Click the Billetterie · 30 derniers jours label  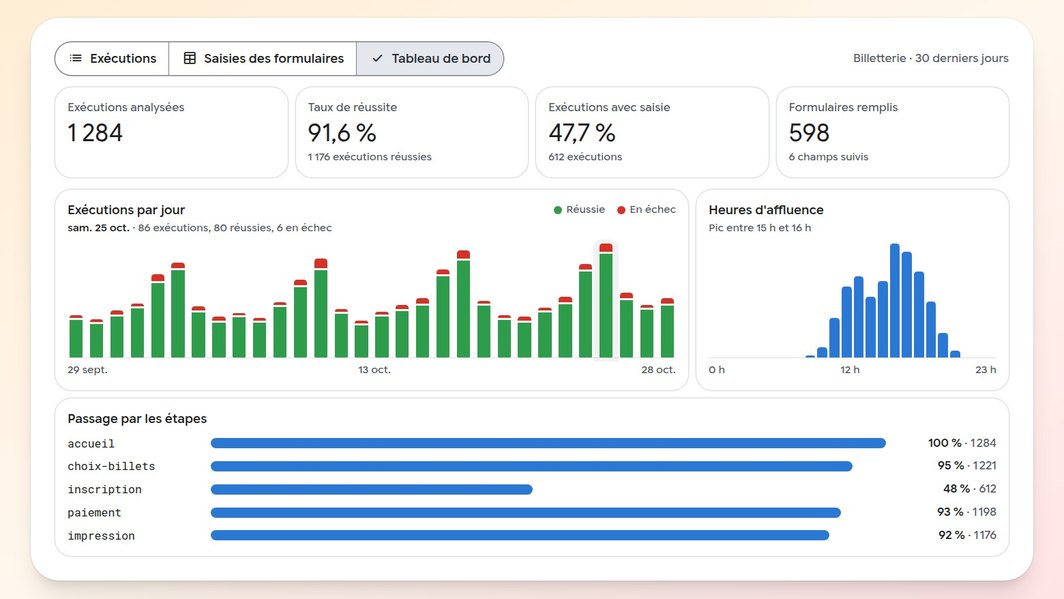tap(930, 58)
